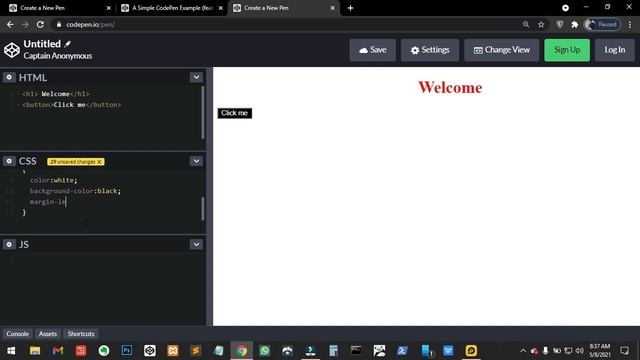
Task: Reload the current page
Action: [x=40, y=24]
